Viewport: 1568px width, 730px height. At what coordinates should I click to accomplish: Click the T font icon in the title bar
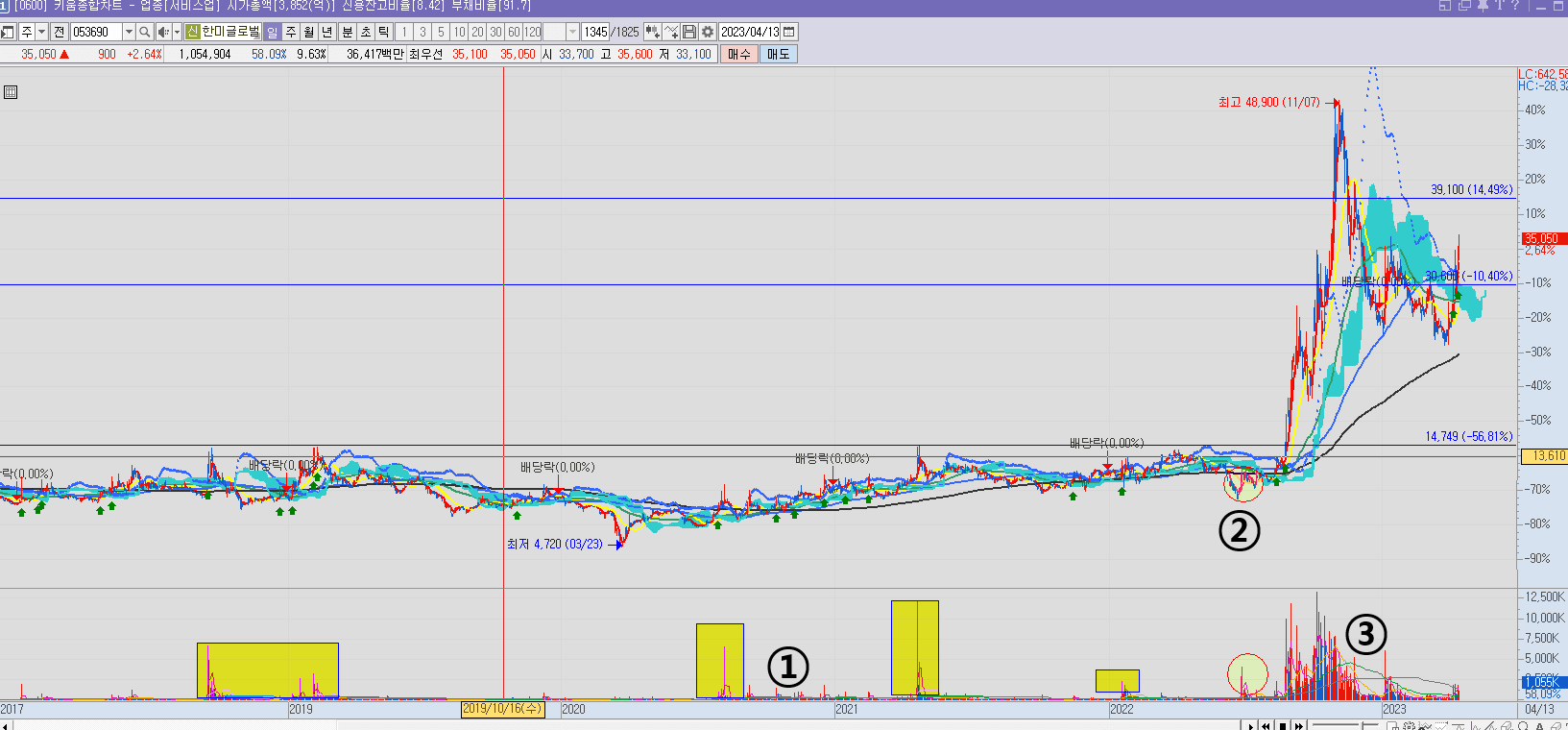coord(1500,6)
